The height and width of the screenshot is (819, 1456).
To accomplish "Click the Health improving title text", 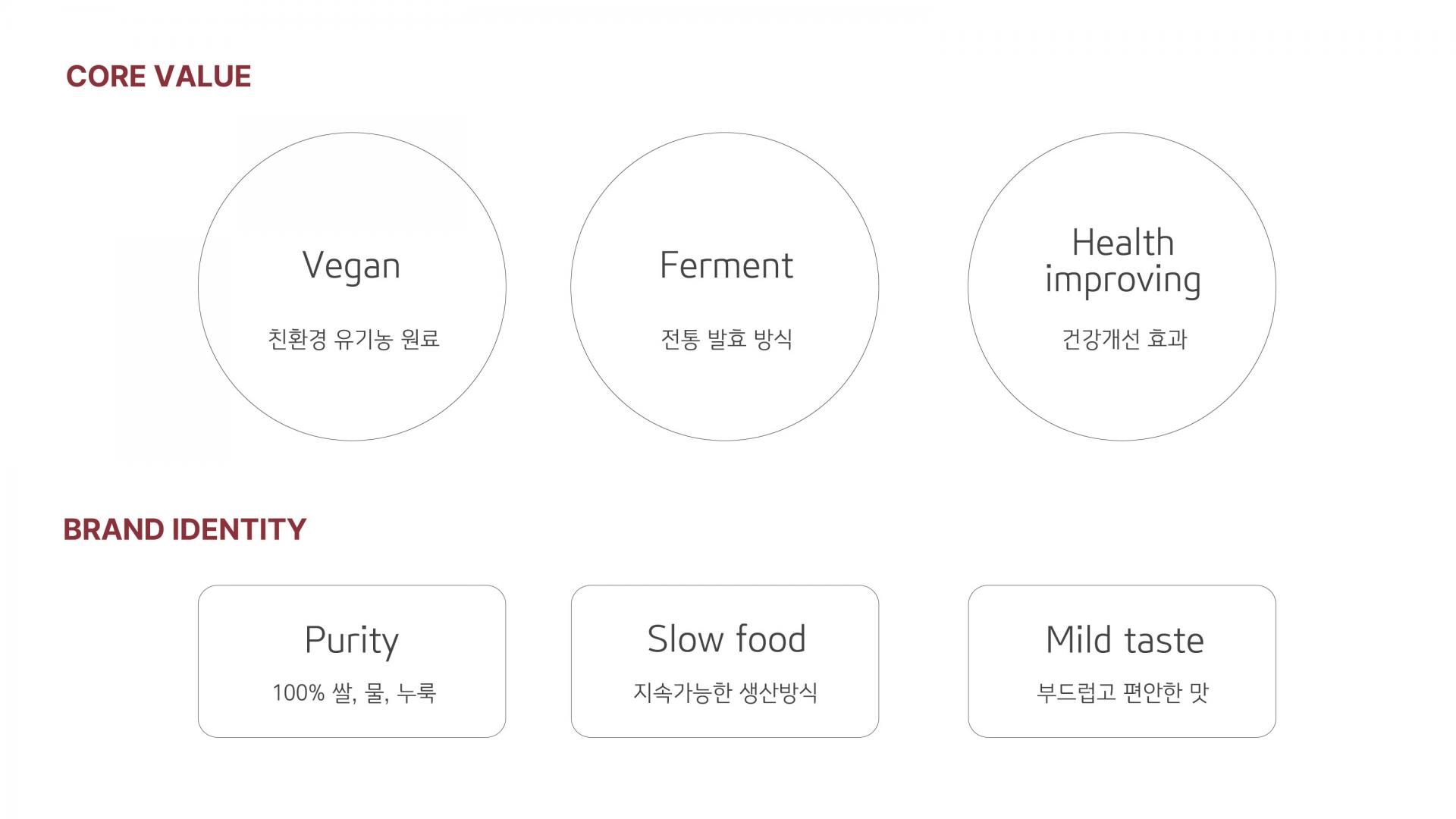I will [x=1122, y=261].
